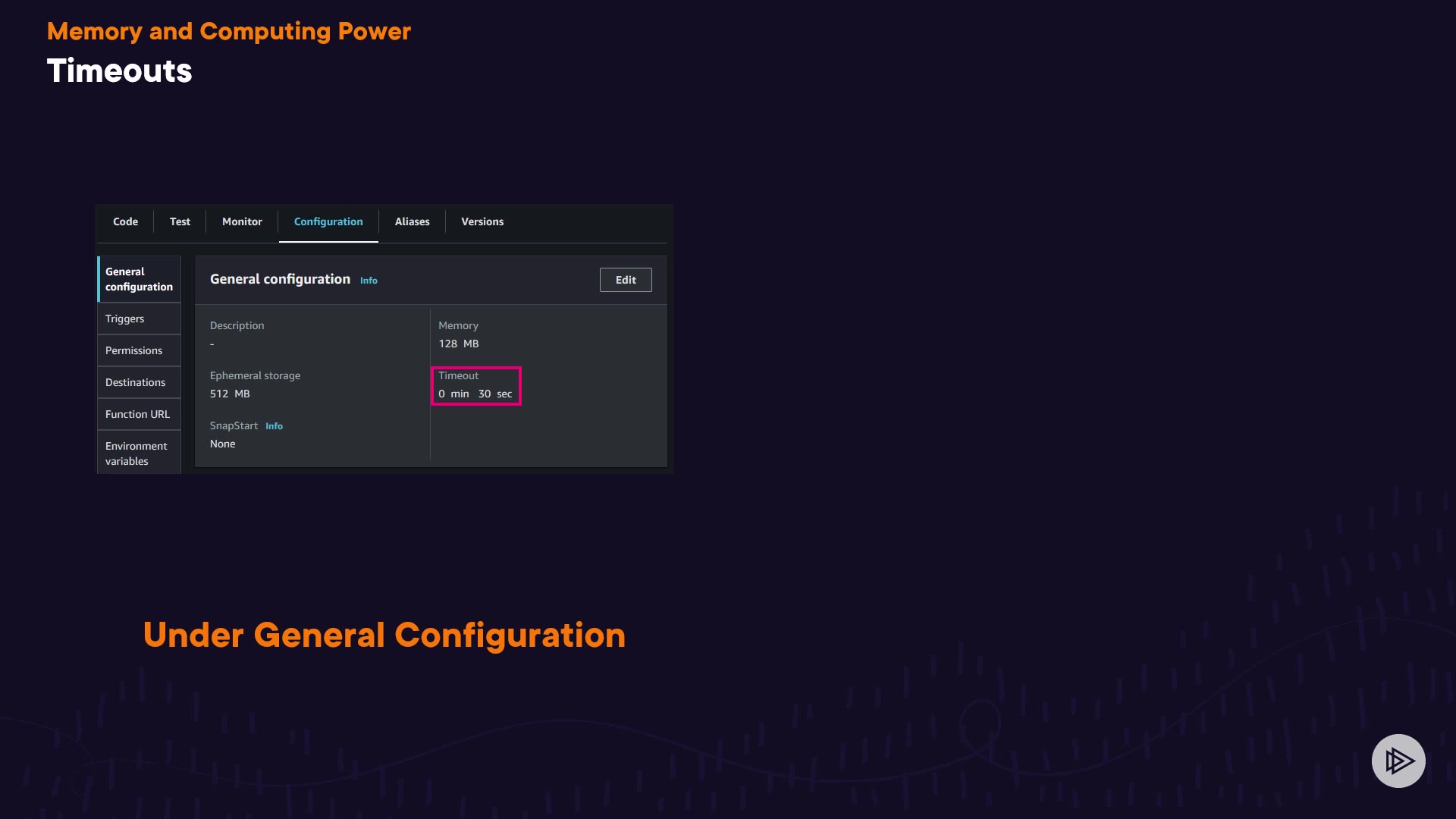The width and height of the screenshot is (1456, 819).
Task: Open the Monitor tab
Action: pyautogui.click(x=242, y=221)
